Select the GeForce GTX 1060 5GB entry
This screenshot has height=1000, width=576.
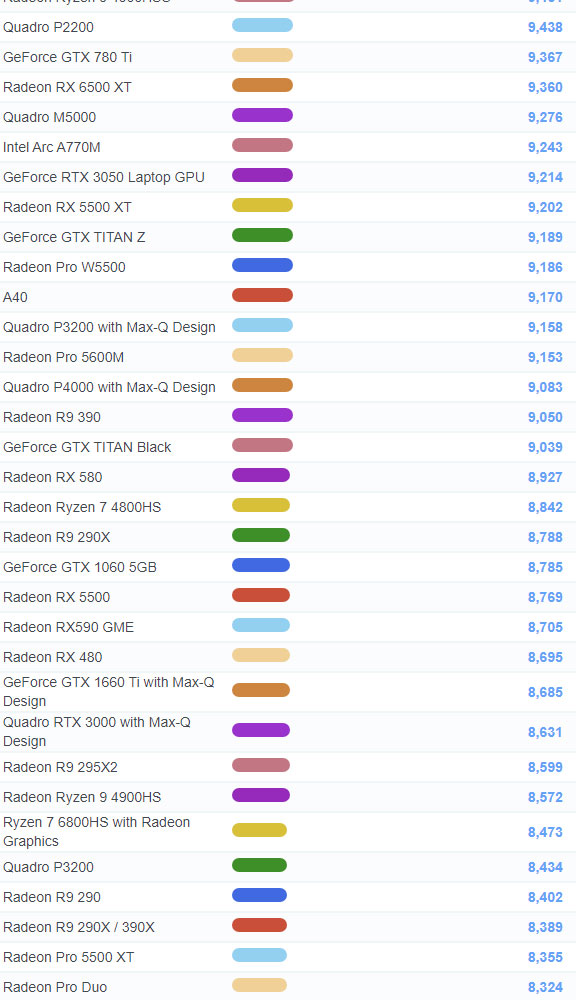click(80, 567)
